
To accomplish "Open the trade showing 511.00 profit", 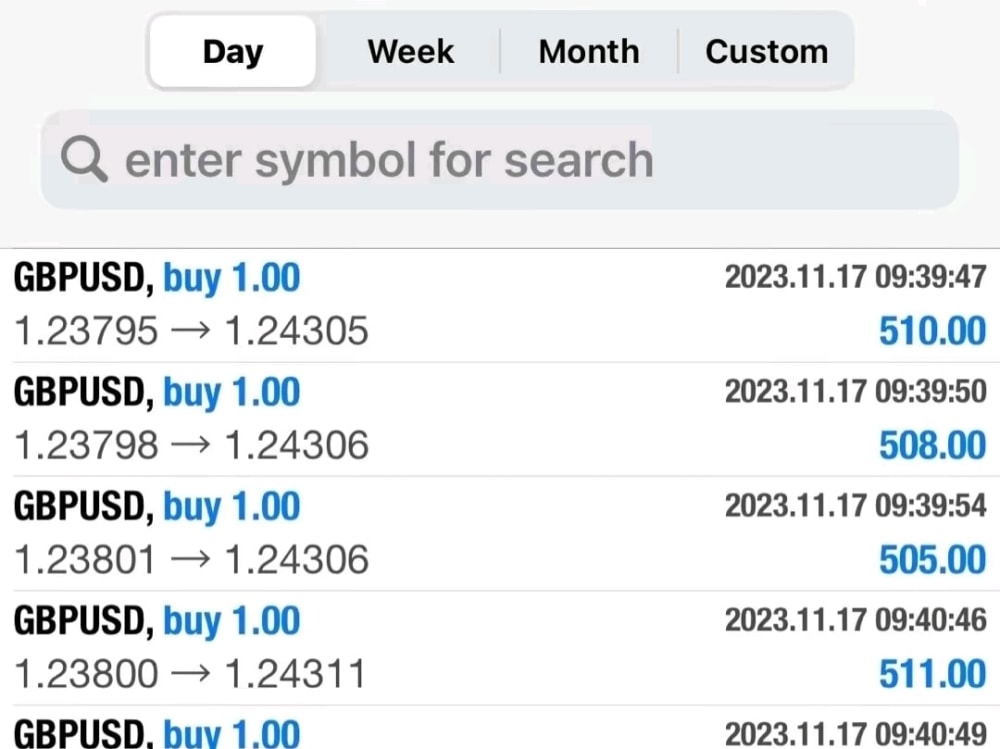I will pos(500,648).
